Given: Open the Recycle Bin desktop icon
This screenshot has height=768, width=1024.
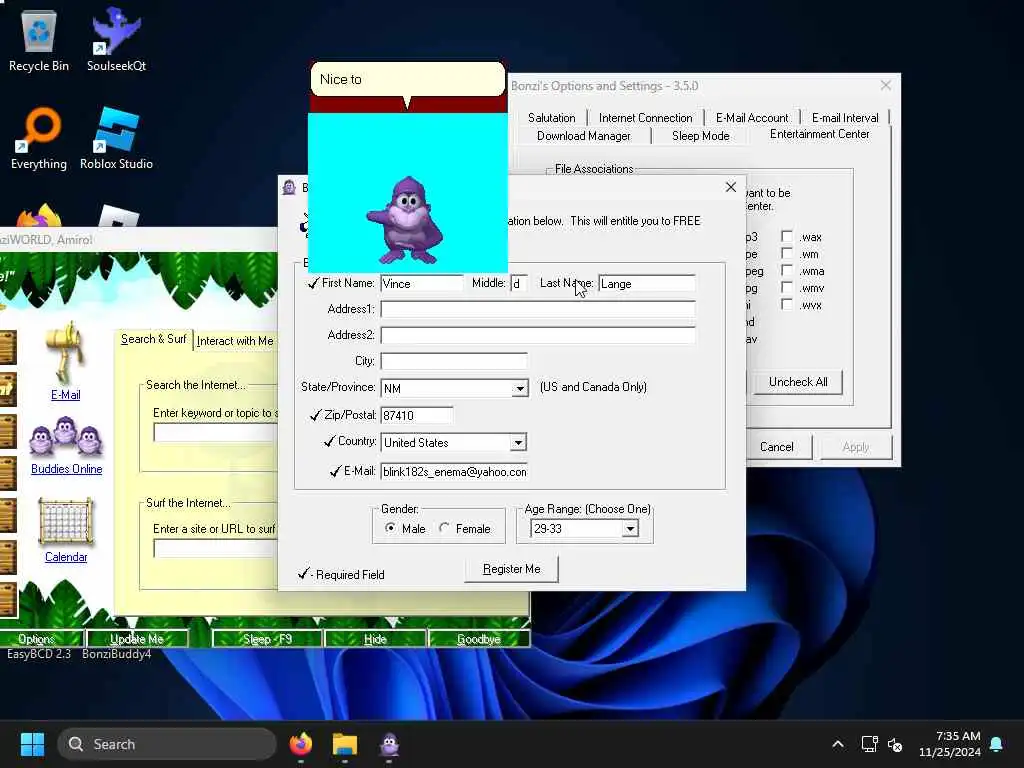Looking at the screenshot, I should [39, 40].
